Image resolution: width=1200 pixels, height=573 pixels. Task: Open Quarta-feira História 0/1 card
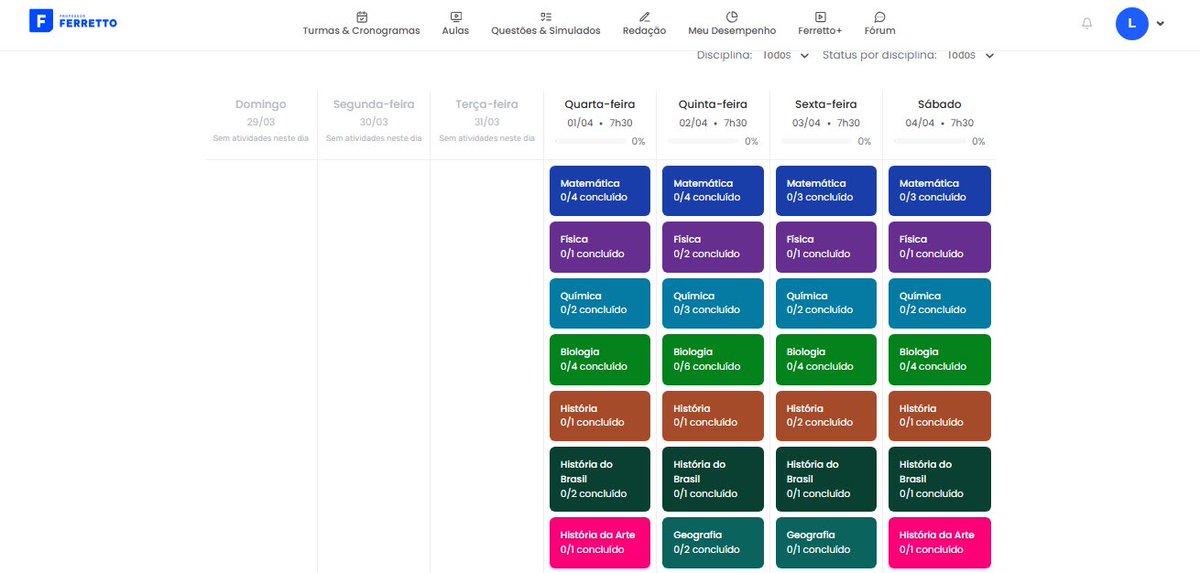600,416
